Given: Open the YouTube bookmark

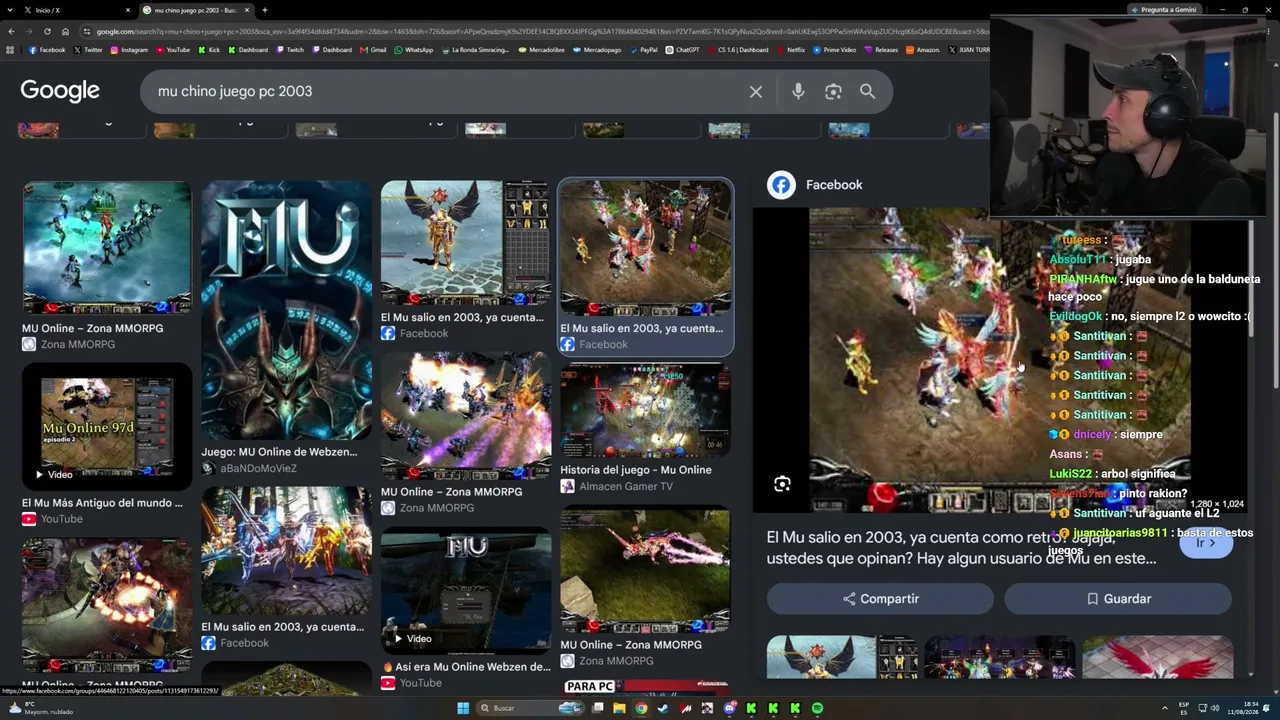Looking at the screenshot, I should tap(173, 50).
